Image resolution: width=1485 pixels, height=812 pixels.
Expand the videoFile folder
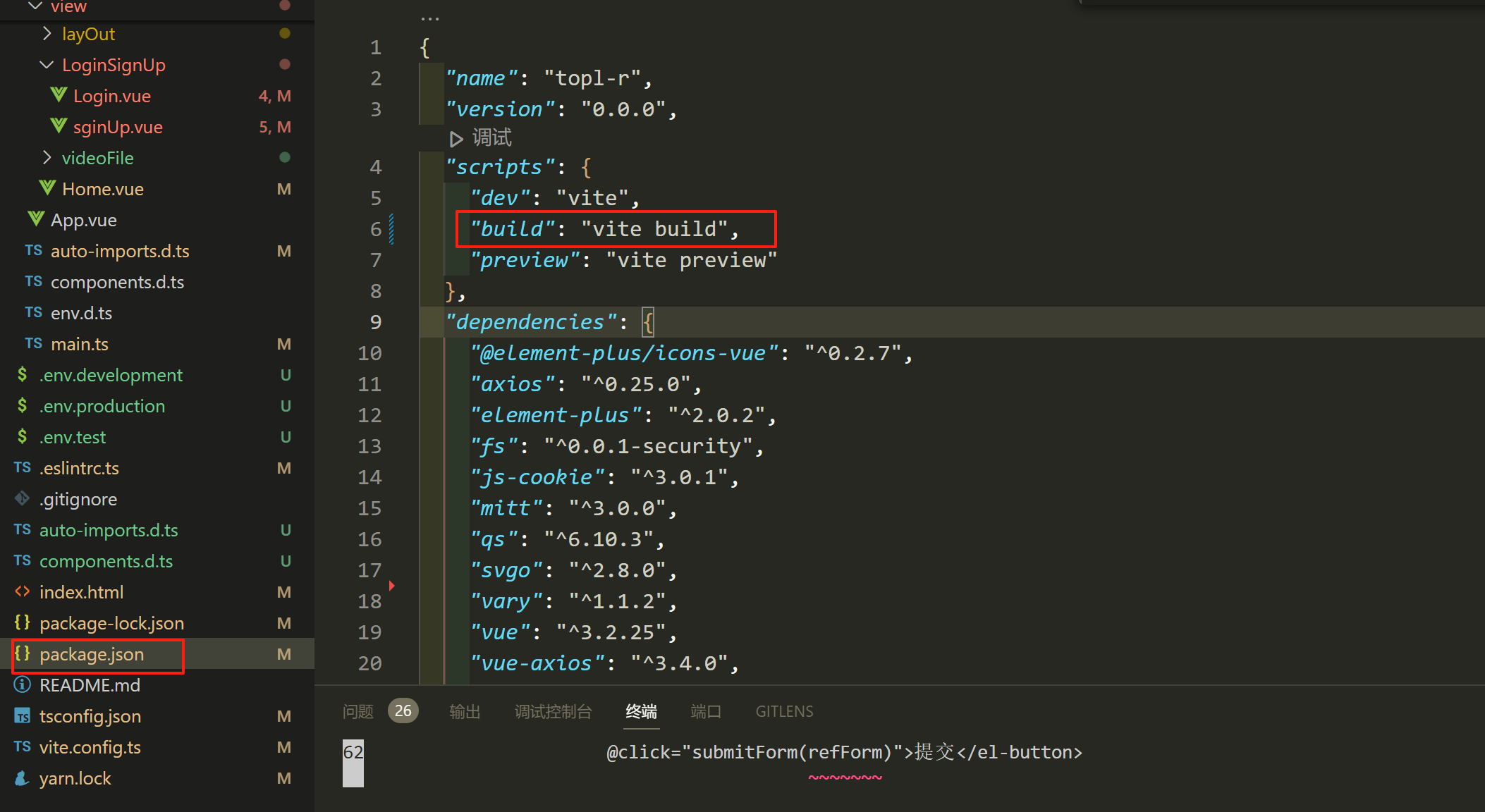click(x=47, y=158)
